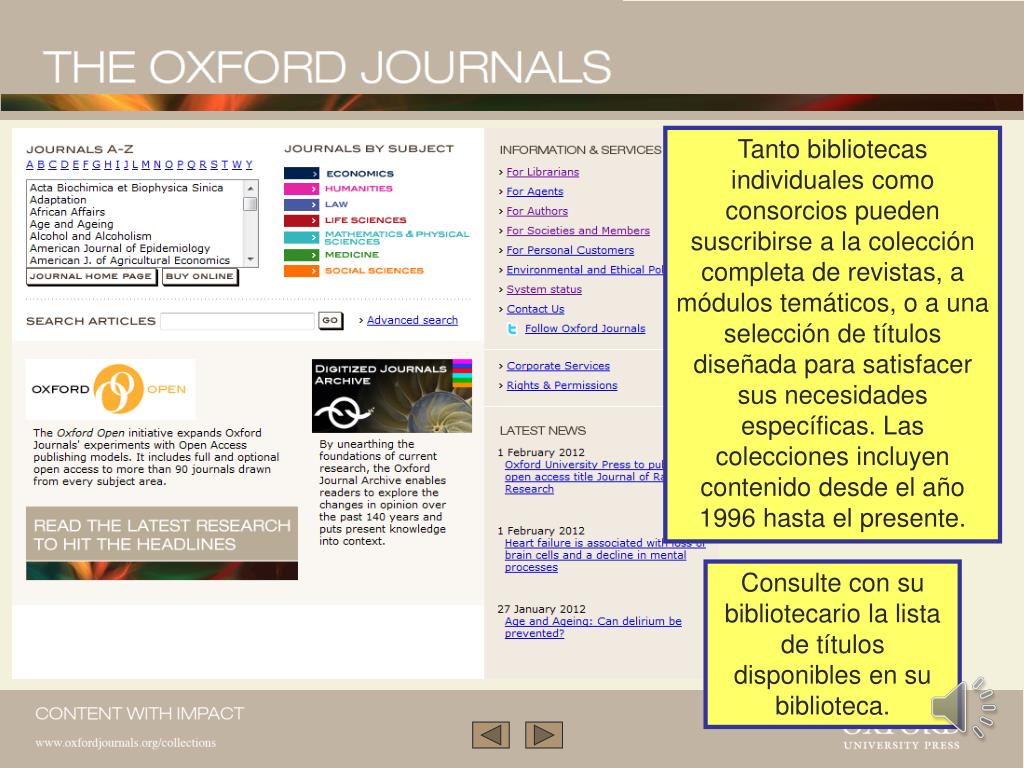
Task: Focus the Search Articles input field
Action: (x=238, y=321)
